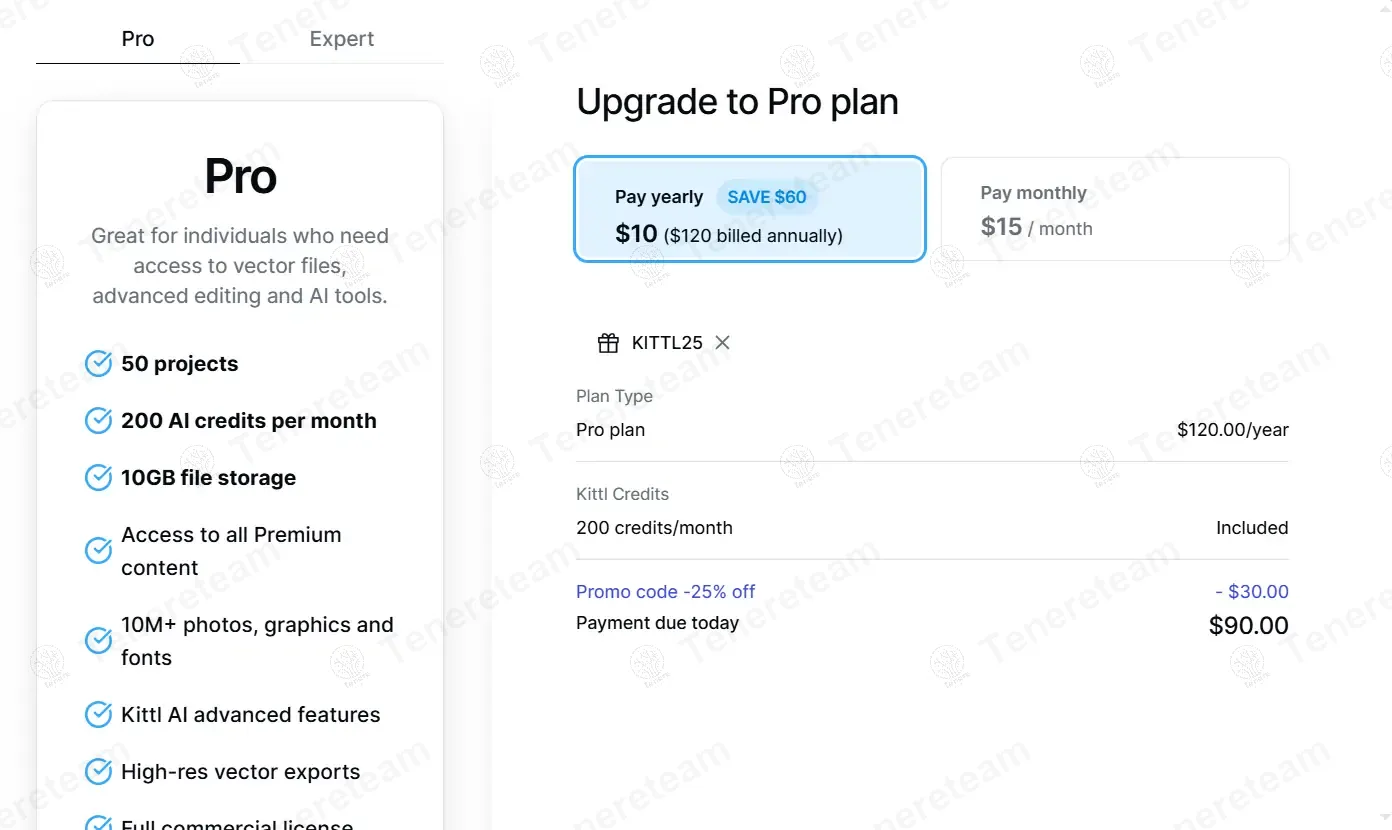Screen dimensions: 1392x830
Task: Remove the KITTL25 promo code
Action: [723, 343]
